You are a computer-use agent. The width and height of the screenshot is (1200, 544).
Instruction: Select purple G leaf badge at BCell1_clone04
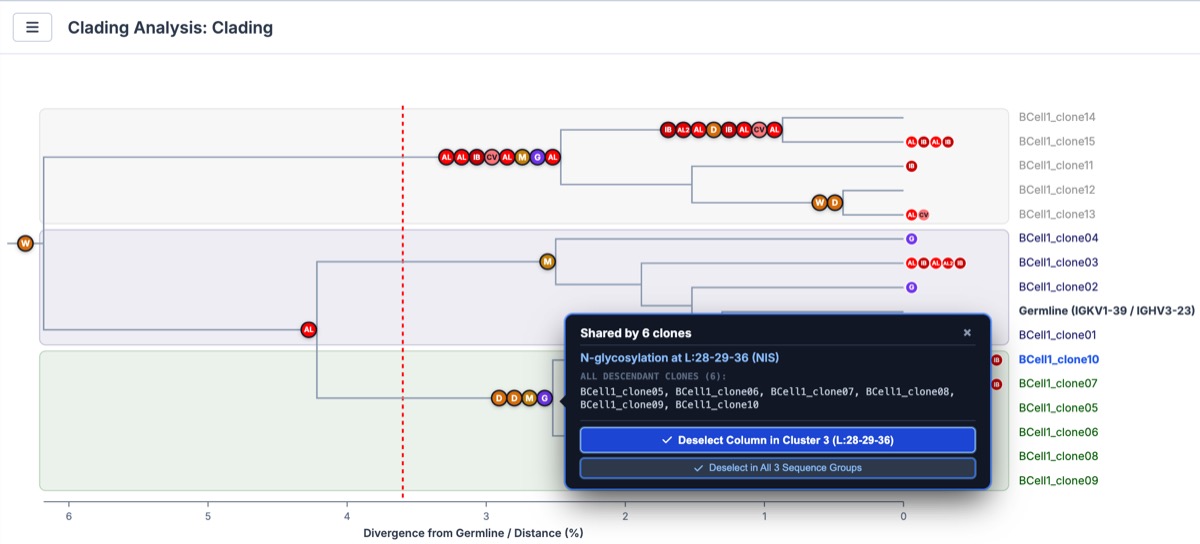pos(911,239)
